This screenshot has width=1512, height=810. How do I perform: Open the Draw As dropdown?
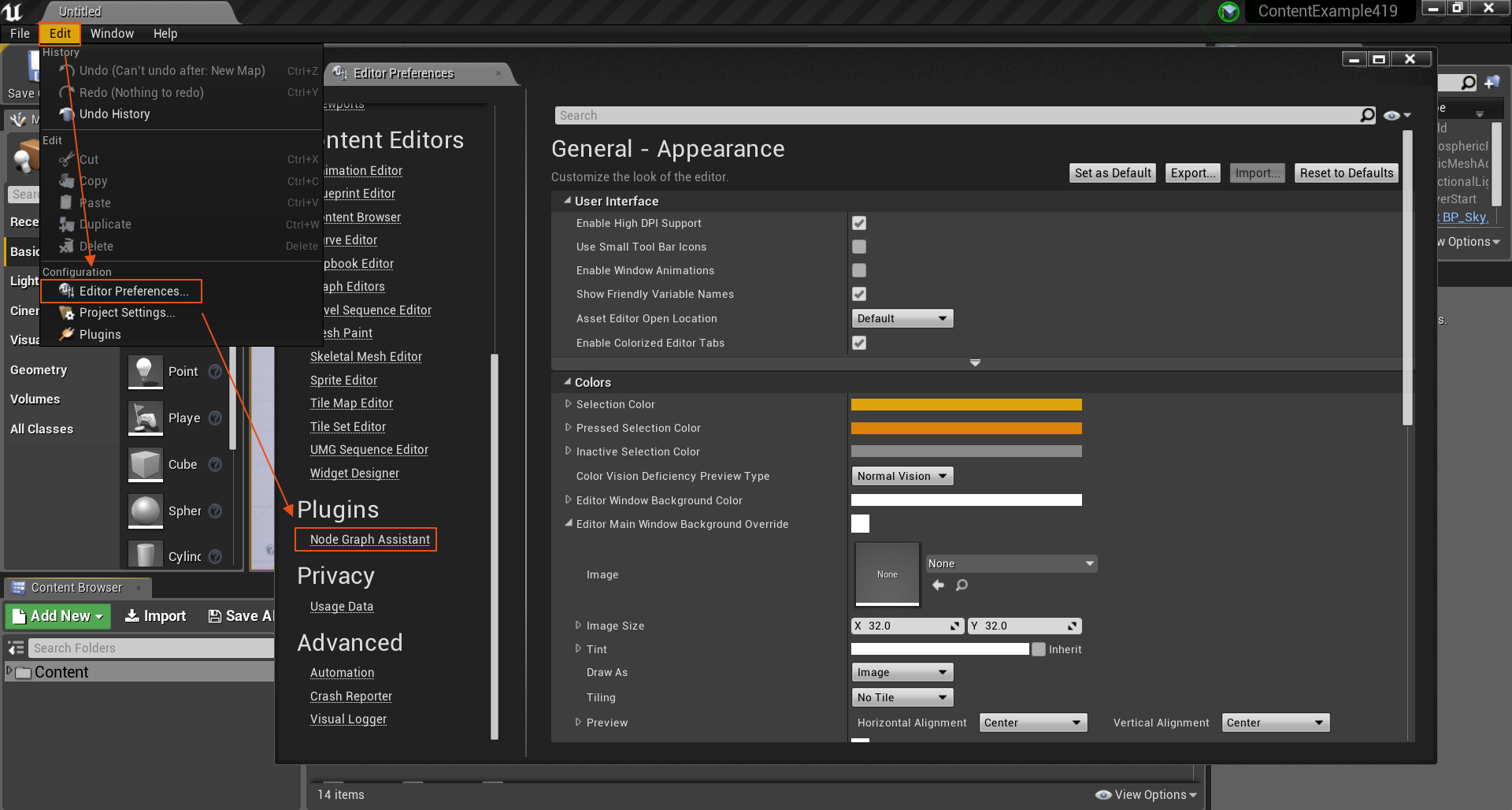click(x=902, y=672)
